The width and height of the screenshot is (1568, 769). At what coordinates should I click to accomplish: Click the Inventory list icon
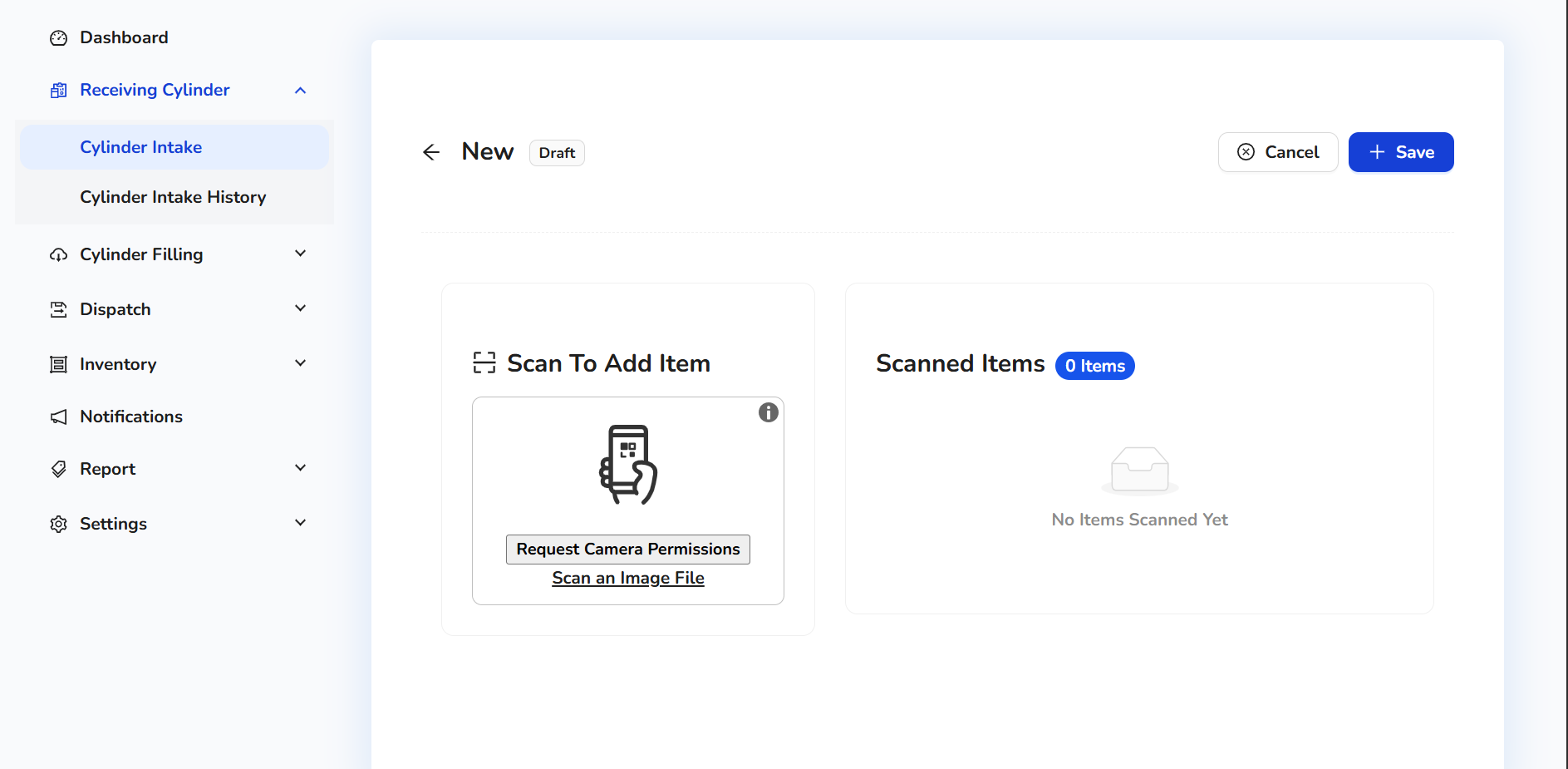click(58, 364)
